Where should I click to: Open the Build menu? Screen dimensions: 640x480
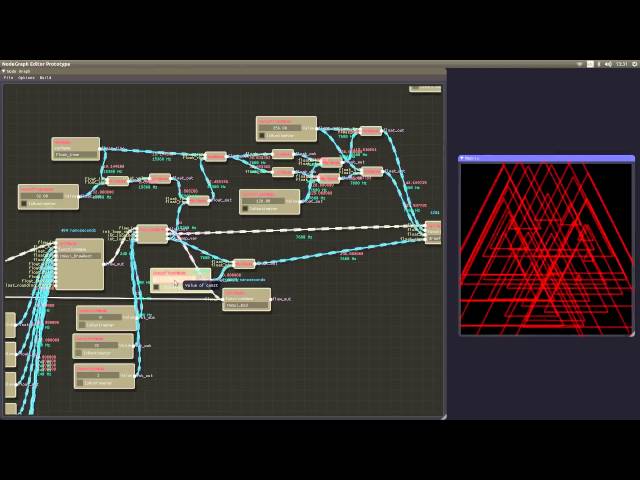45,78
